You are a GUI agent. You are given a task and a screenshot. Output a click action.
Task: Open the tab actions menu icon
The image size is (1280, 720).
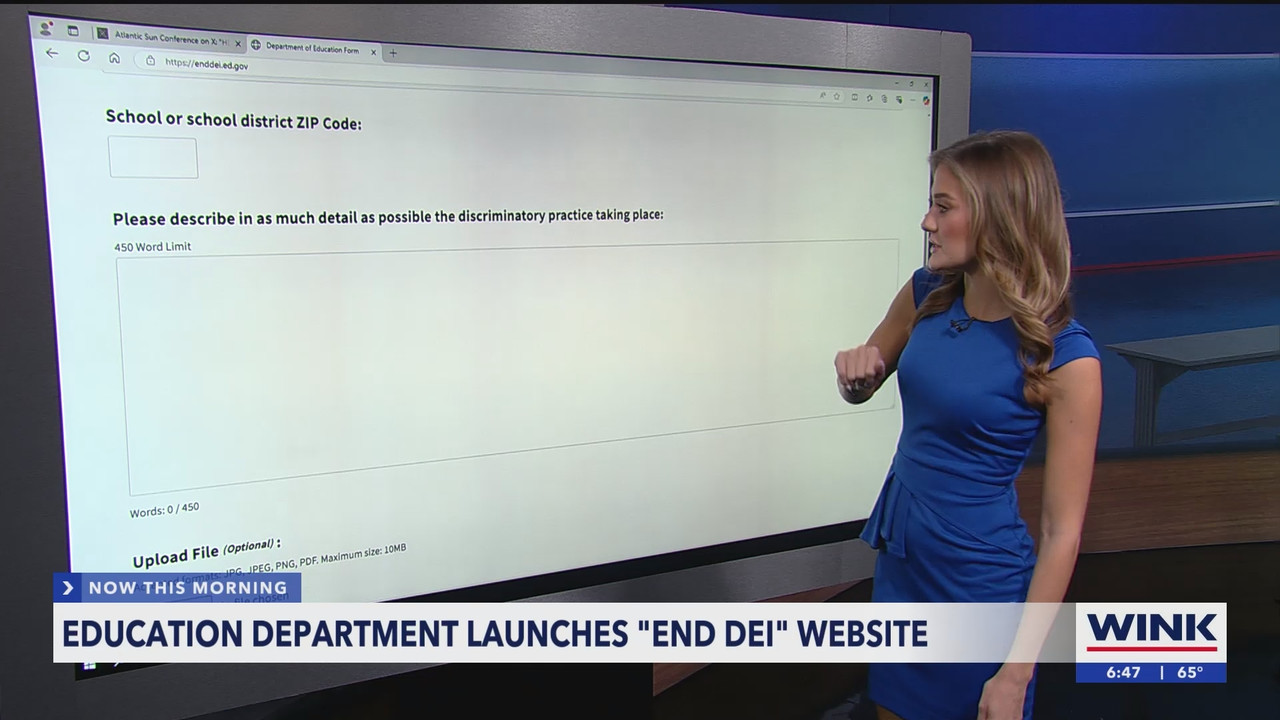pyautogui.click(x=73, y=31)
